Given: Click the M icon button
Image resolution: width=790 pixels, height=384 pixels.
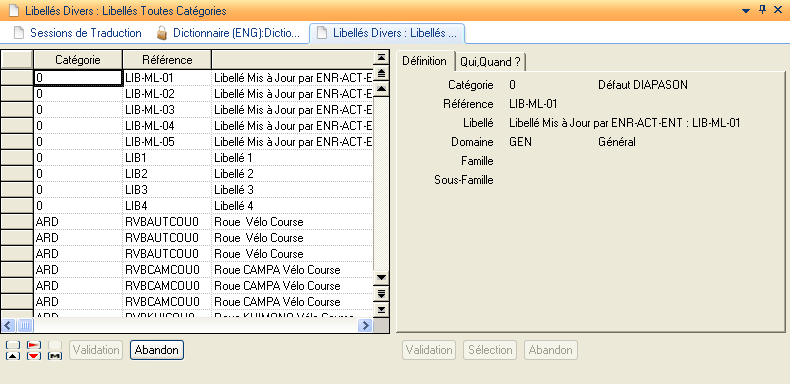Looking at the screenshot, I should [x=55, y=356].
